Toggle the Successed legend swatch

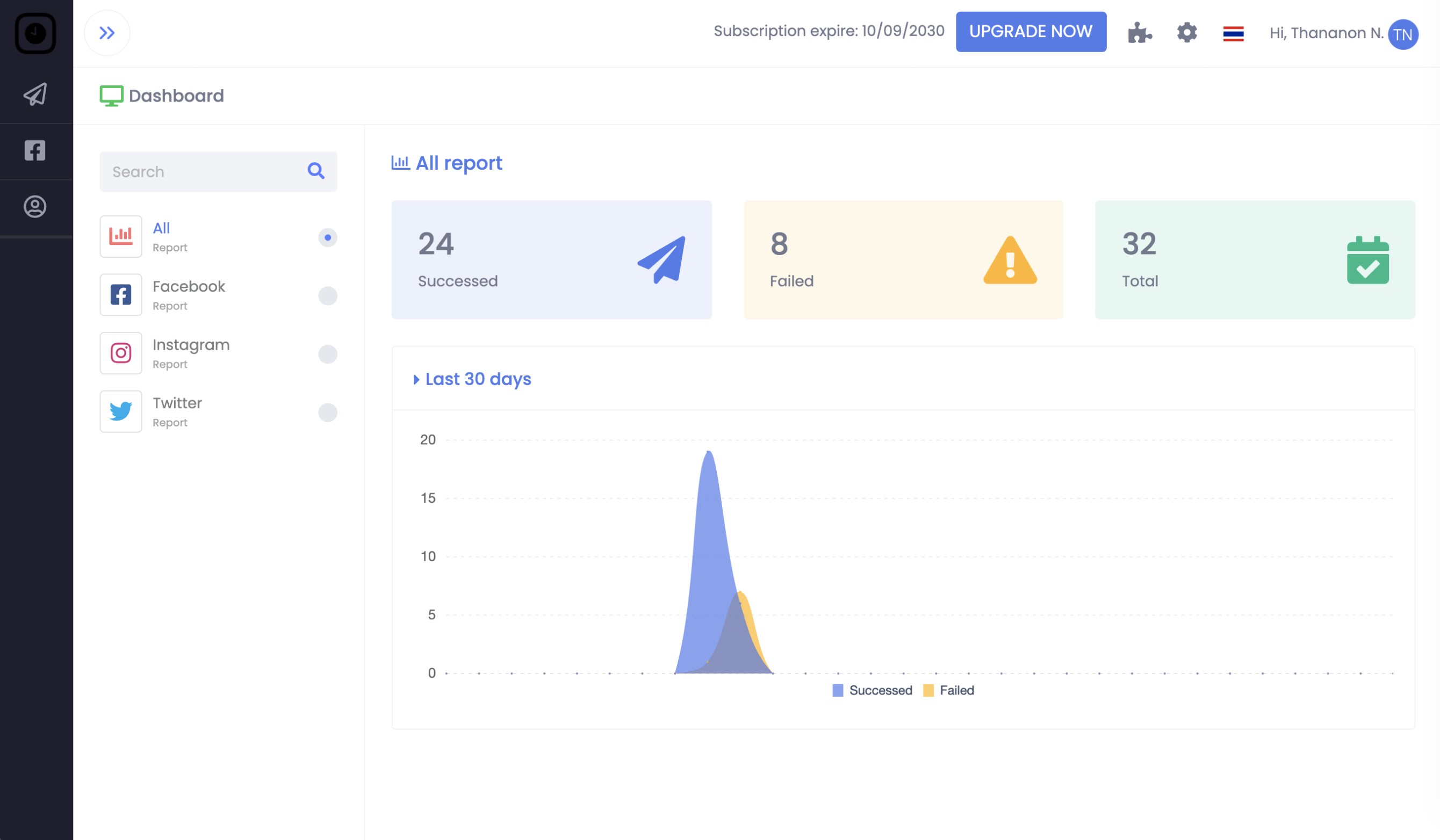coord(838,690)
